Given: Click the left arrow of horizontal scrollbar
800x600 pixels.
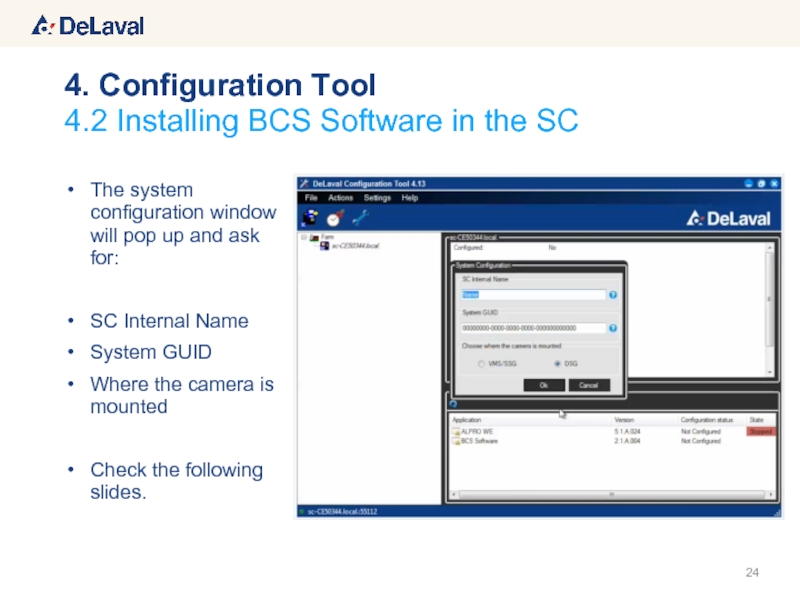Looking at the screenshot, I should click(454, 494).
